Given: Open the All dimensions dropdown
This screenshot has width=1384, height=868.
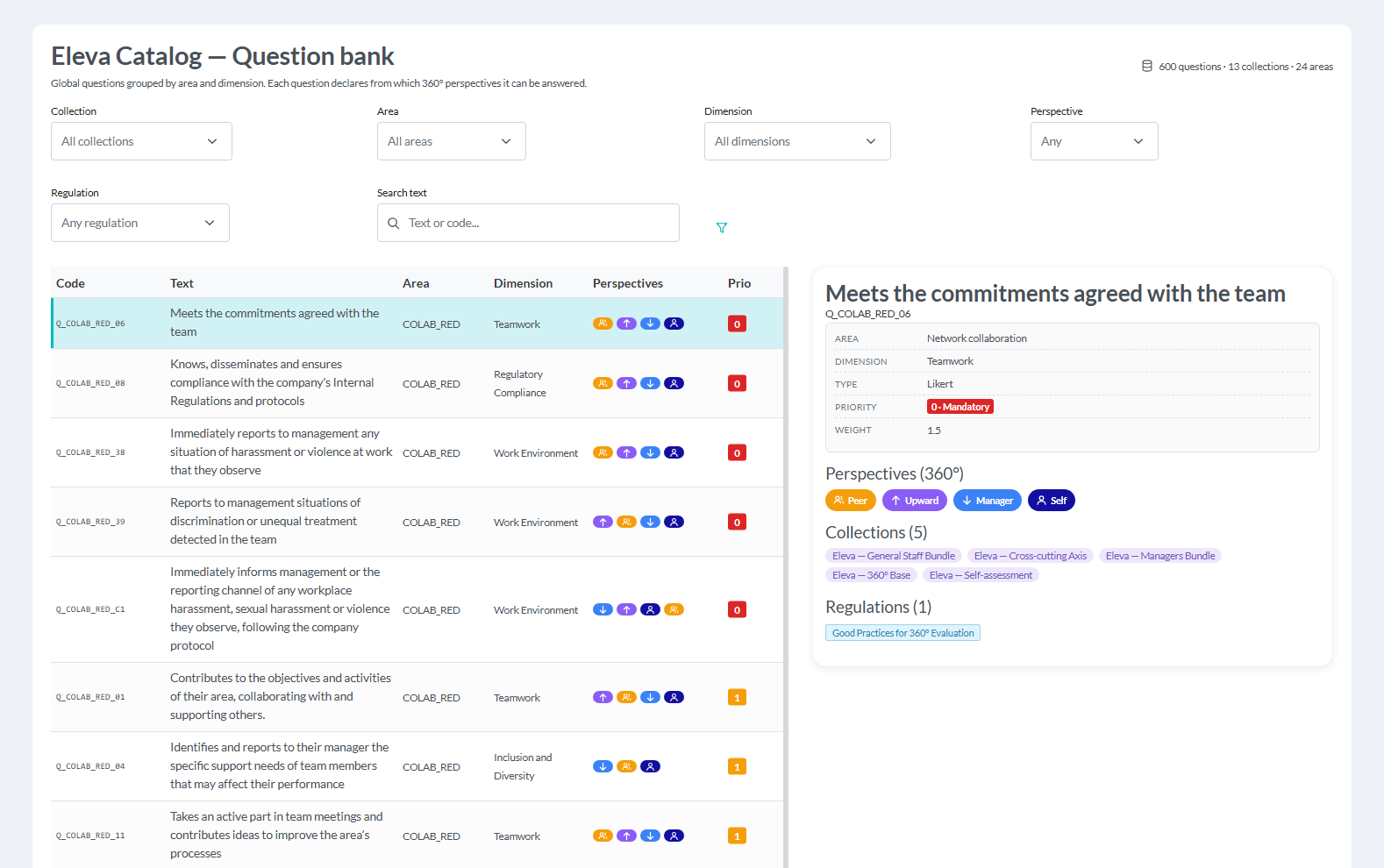Looking at the screenshot, I should 797,141.
